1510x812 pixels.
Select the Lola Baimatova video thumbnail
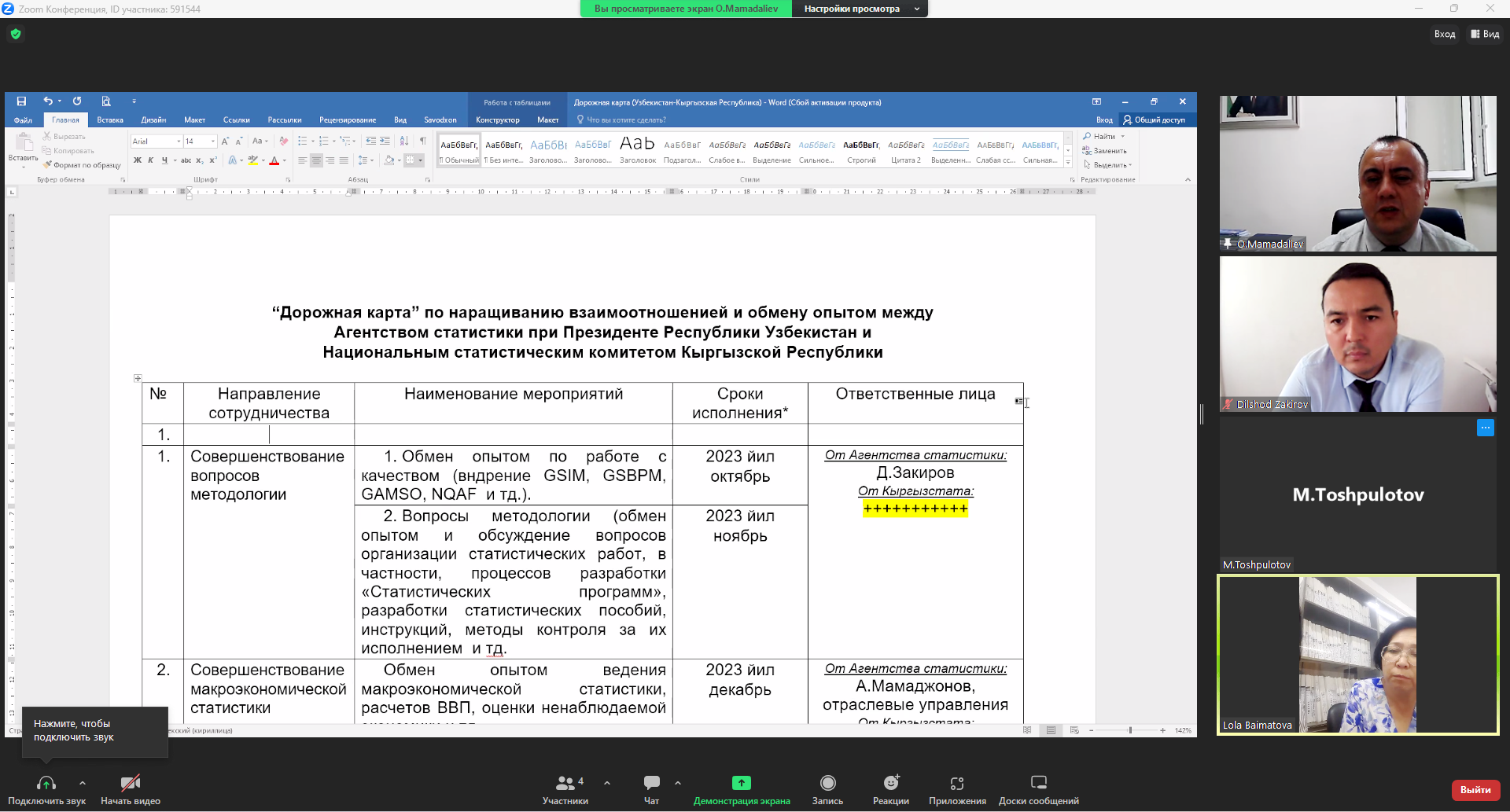(1357, 655)
